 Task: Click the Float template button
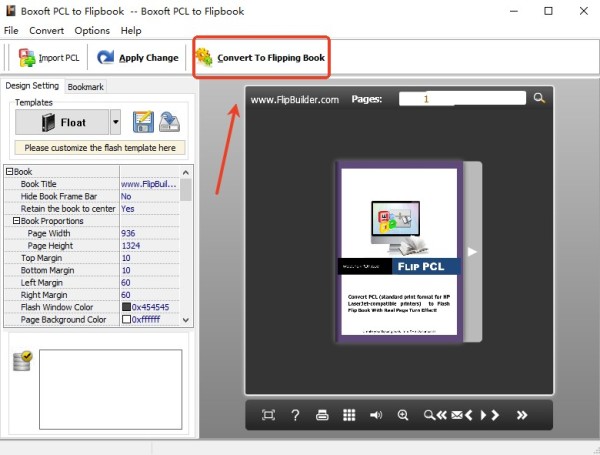pyautogui.click(x=62, y=122)
